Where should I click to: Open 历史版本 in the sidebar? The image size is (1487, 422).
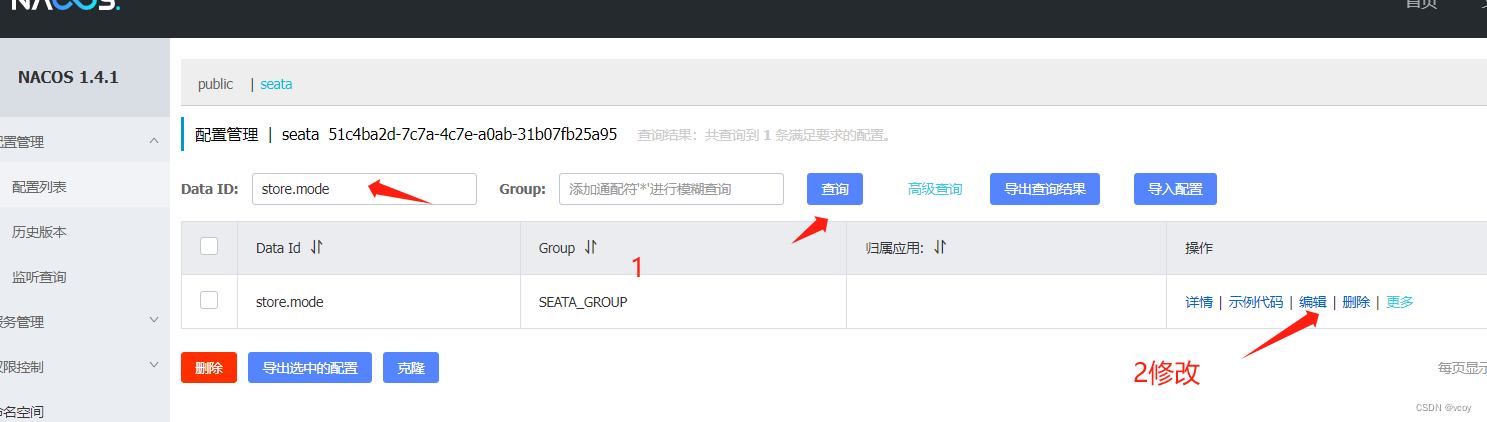(x=39, y=232)
